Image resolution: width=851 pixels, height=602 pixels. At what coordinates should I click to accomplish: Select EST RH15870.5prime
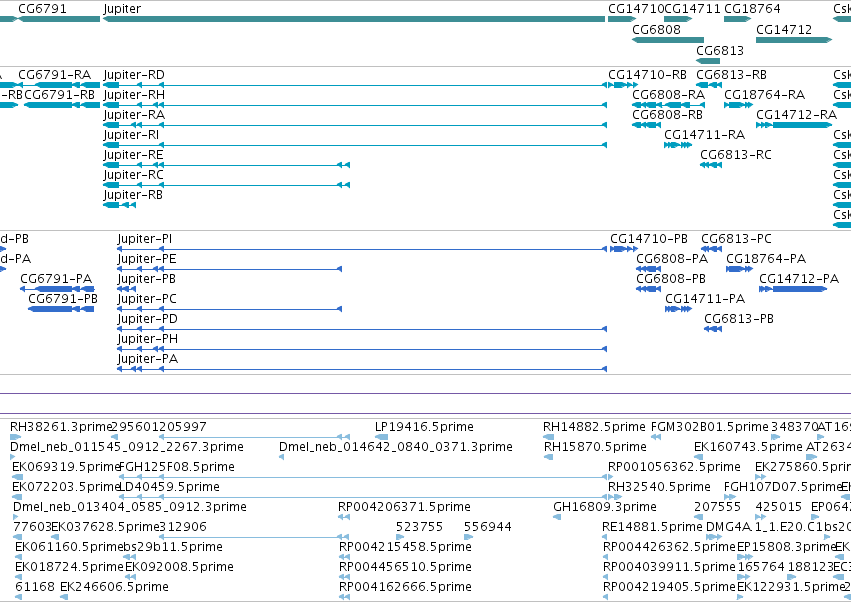(x=595, y=447)
